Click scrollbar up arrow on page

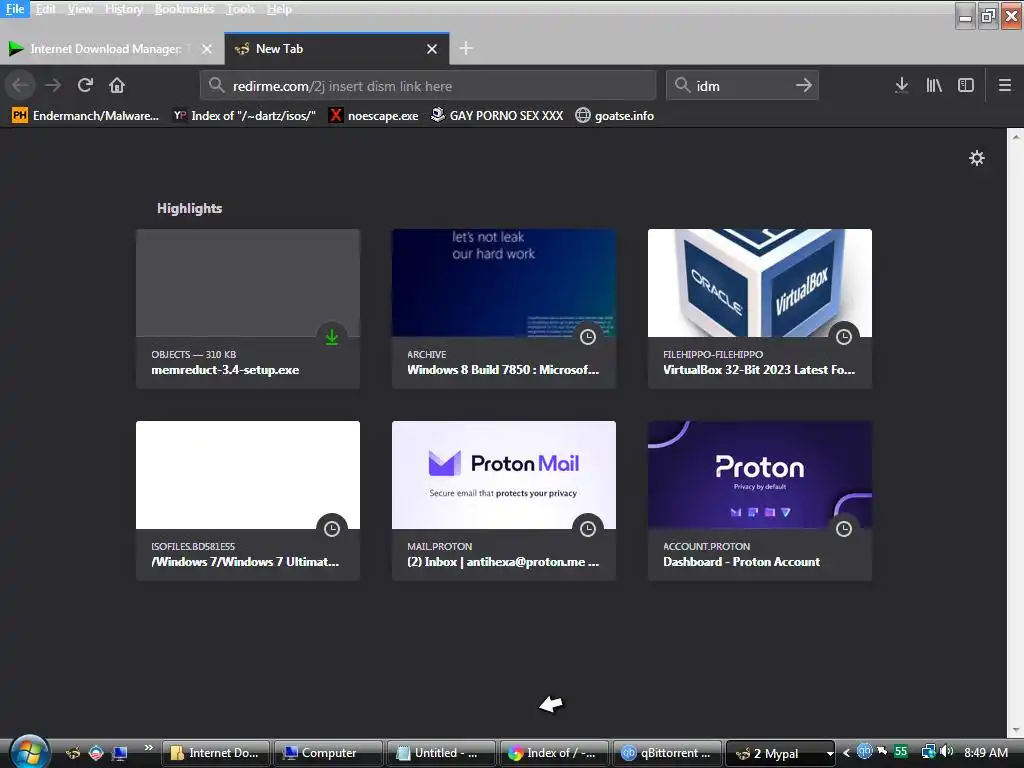[x=1016, y=136]
